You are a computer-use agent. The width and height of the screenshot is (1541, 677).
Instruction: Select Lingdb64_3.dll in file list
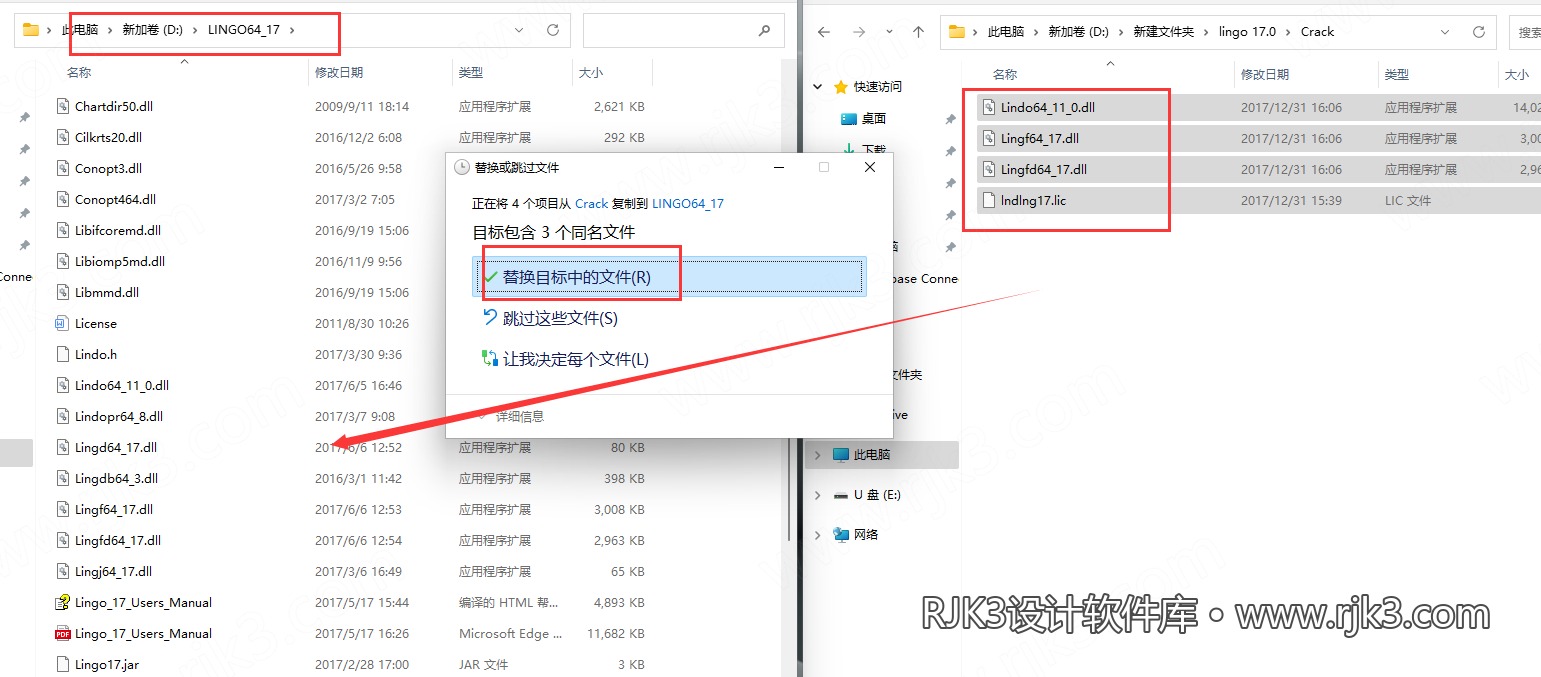pyautogui.click(x=116, y=478)
